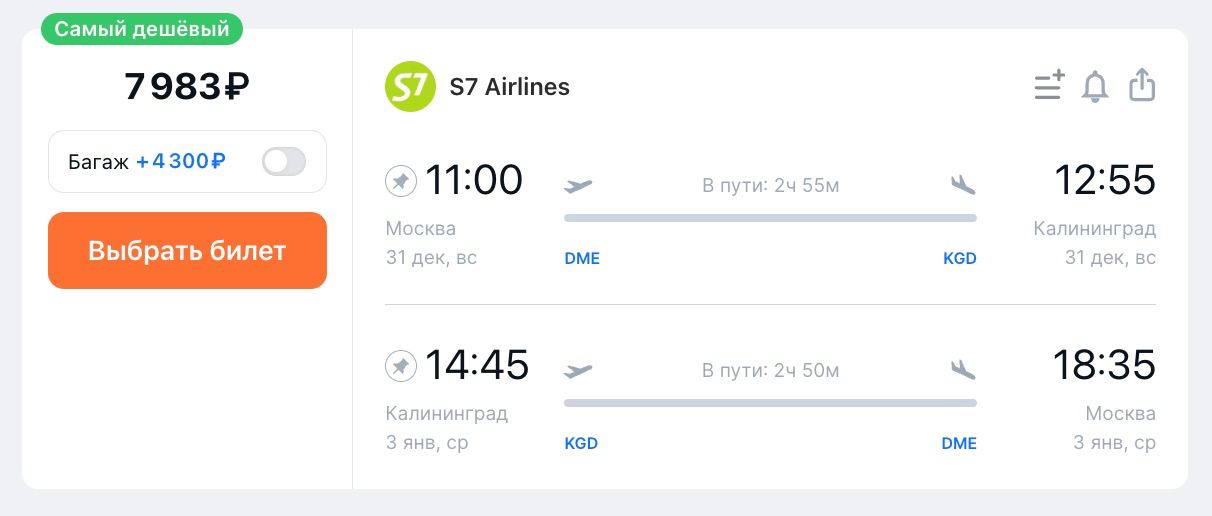
Task: Click the Самый дешёвый badge
Action: [x=142, y=29]
